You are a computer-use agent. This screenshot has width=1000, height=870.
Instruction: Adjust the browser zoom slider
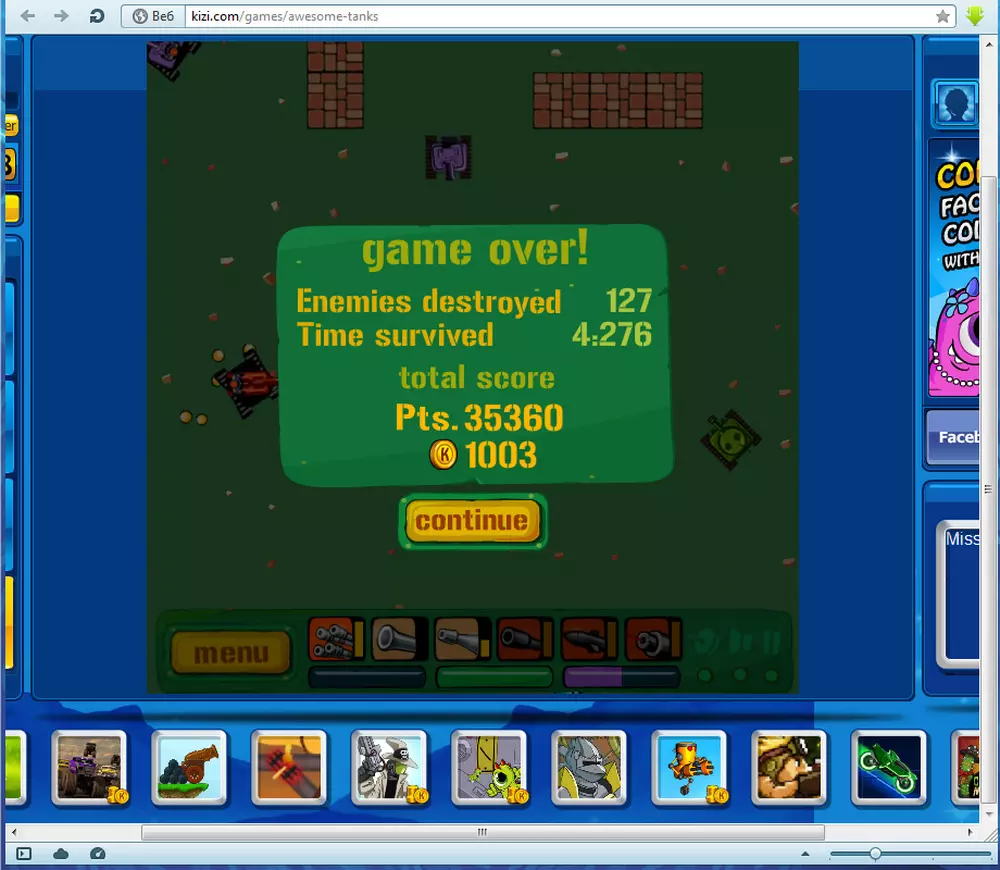coord(875,854)
